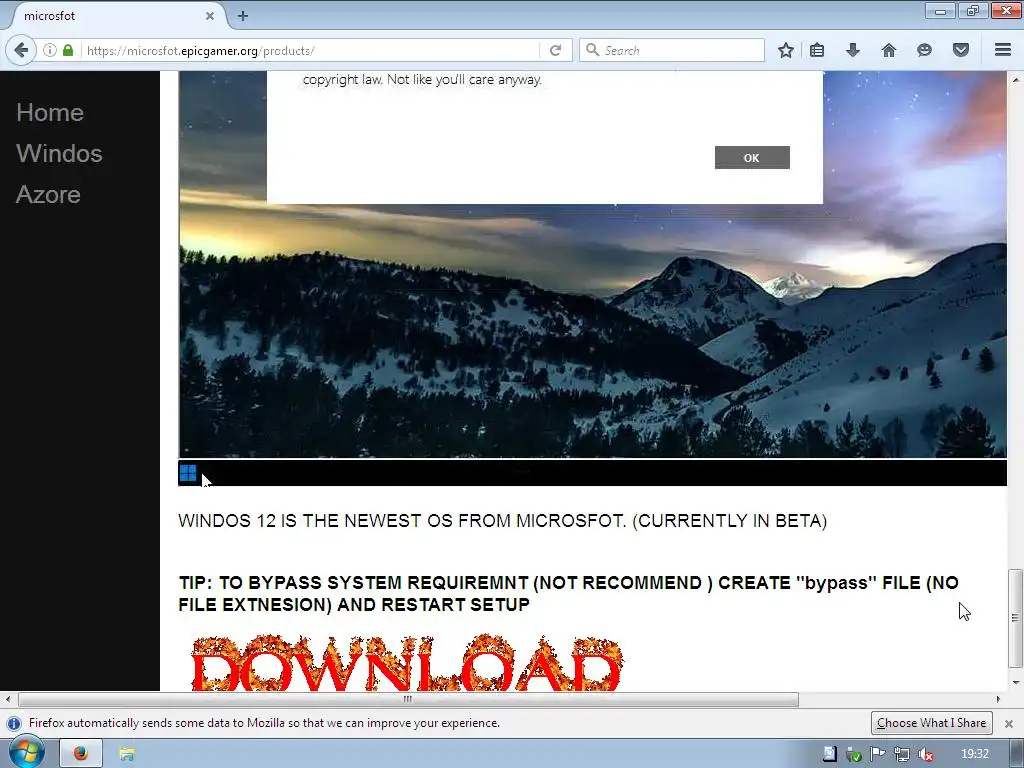Restore down the Firefox window
1024x768 pixels.
pos(972,10)
